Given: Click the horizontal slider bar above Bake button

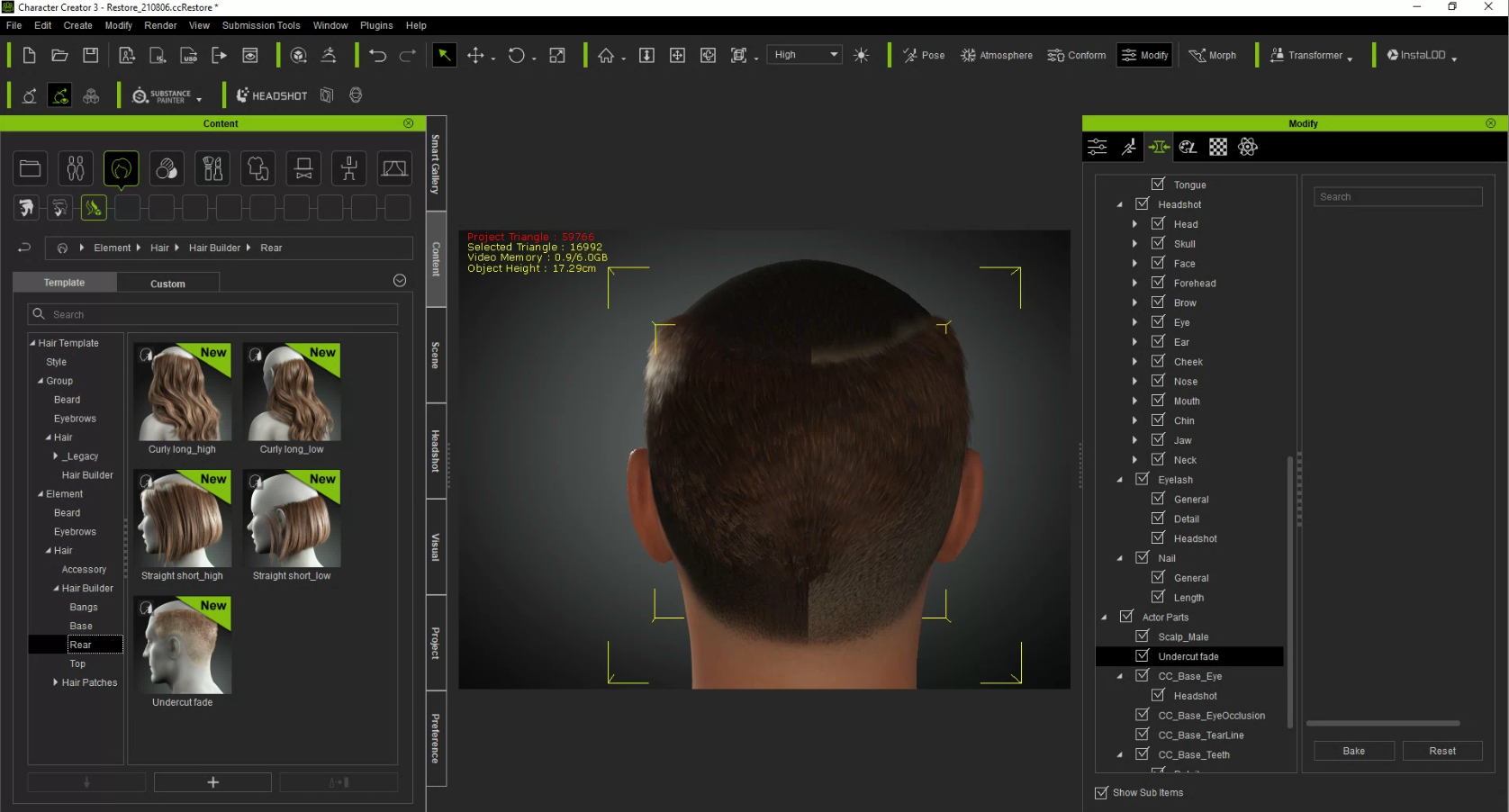Looking at the screenshot, I should pyautogui.click(x=1383, y=723).
